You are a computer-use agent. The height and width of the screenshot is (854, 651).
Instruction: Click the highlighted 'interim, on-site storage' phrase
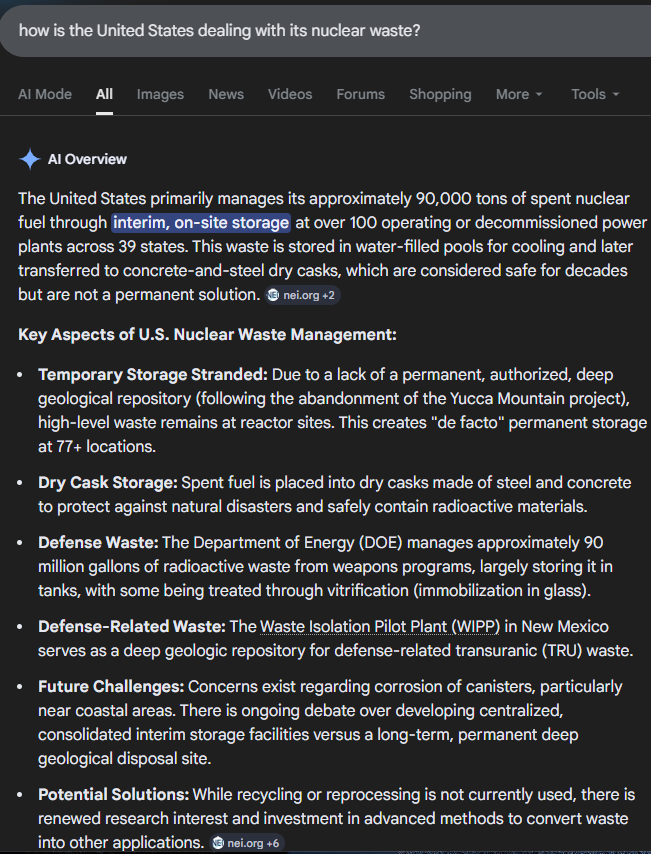pos(201,223)
